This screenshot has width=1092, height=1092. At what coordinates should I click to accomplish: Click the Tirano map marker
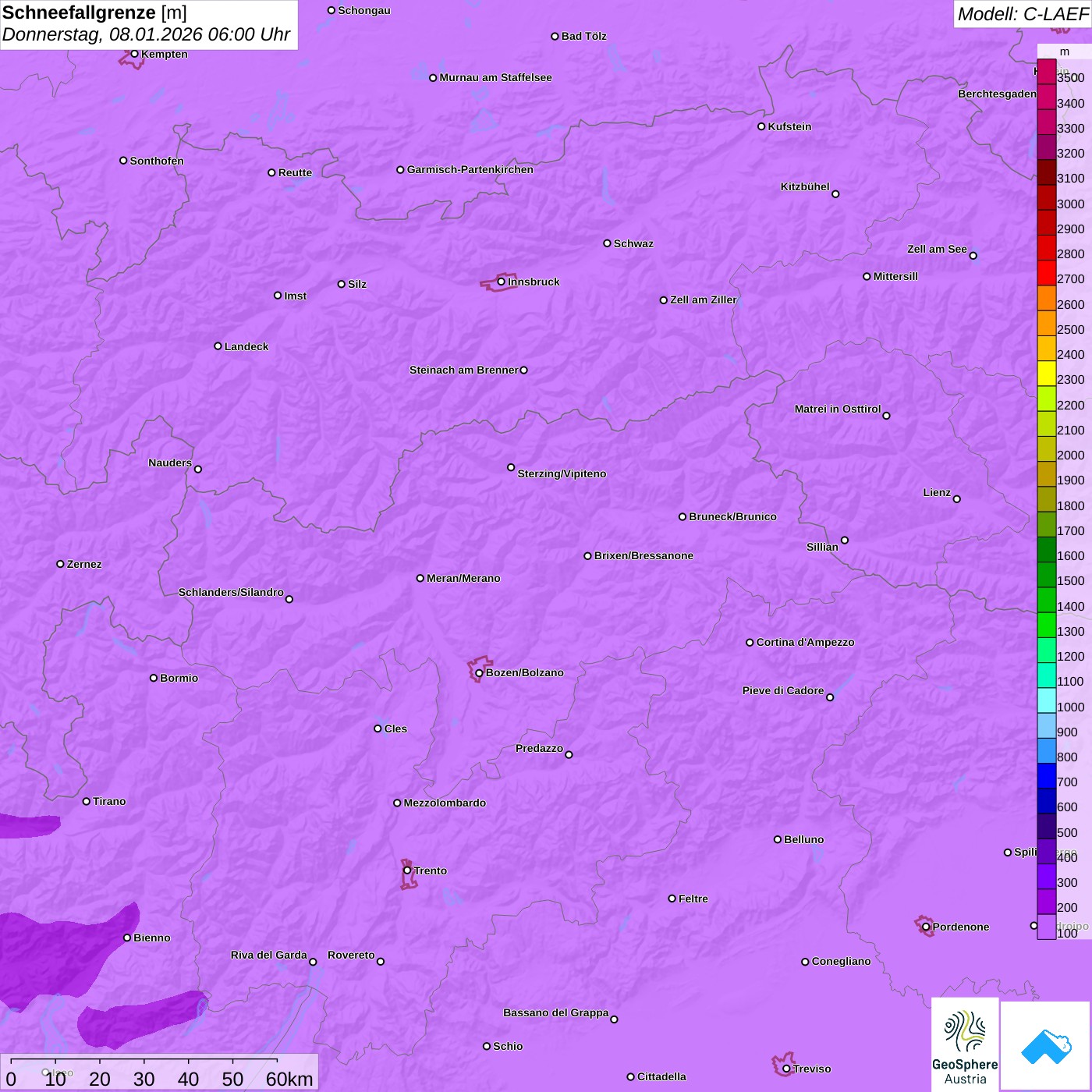[87, 802]
